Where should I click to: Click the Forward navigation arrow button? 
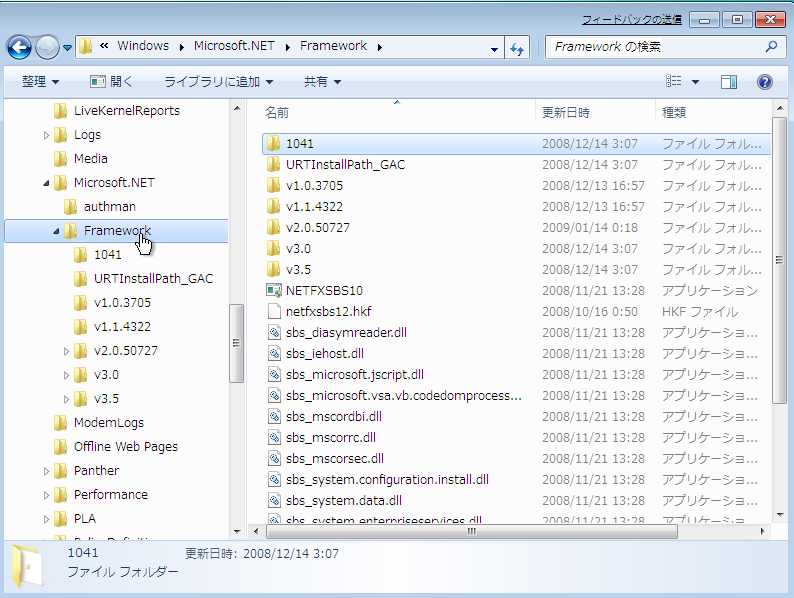point(48,48)
